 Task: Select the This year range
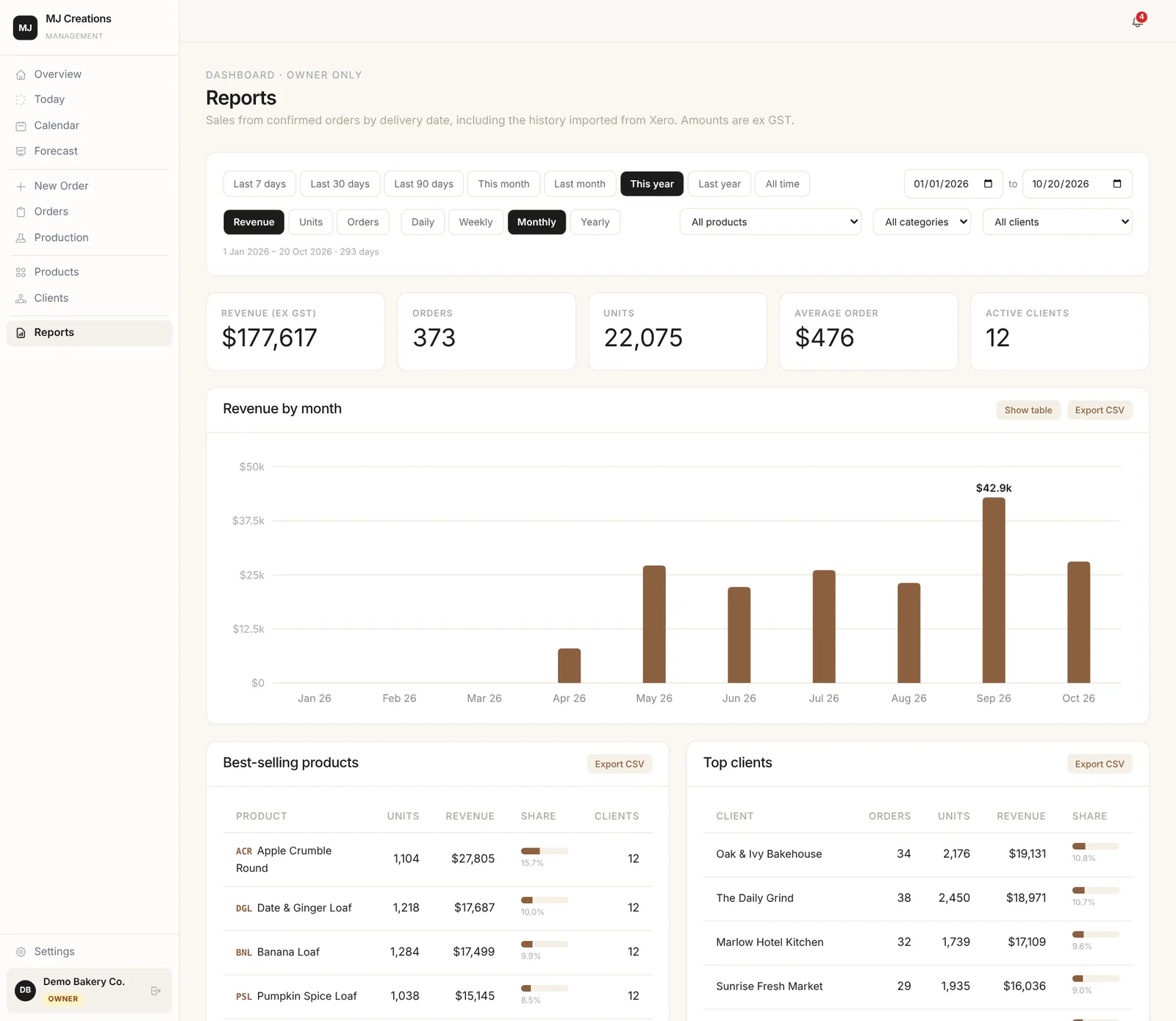coord(652,184)
